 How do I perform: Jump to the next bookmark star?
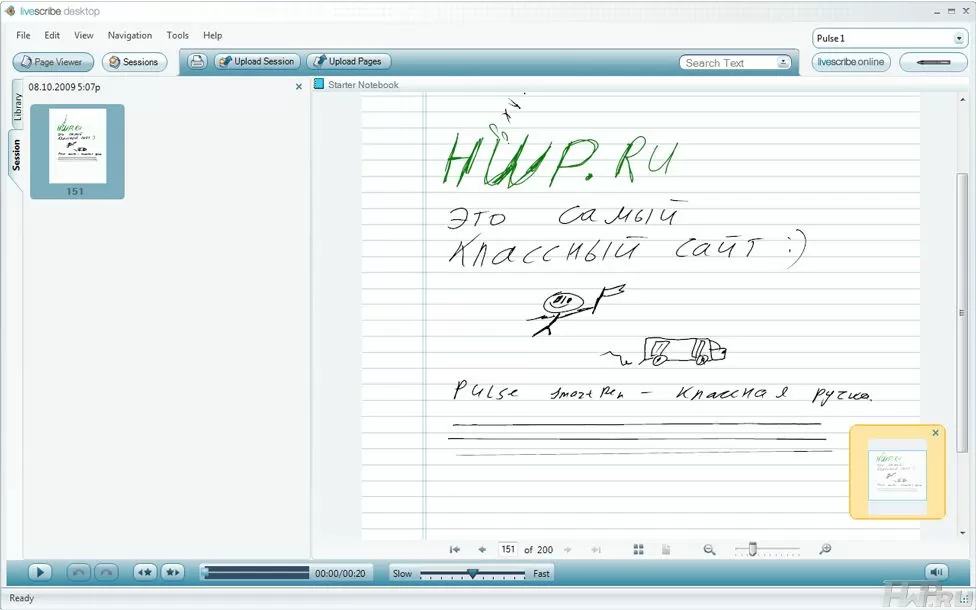(x=172, y=572)
